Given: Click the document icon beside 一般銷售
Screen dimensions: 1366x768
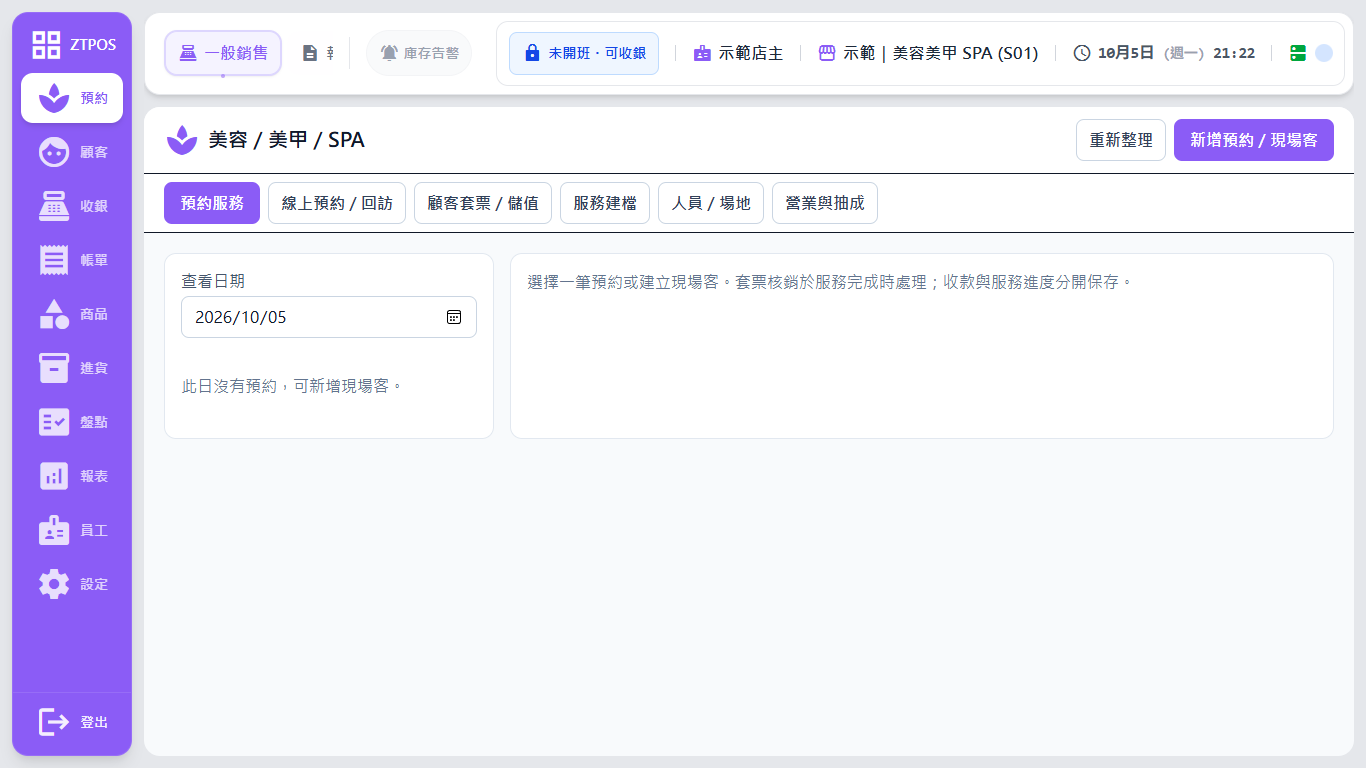Looking at the screenshot, I should (x=310, y=53).
